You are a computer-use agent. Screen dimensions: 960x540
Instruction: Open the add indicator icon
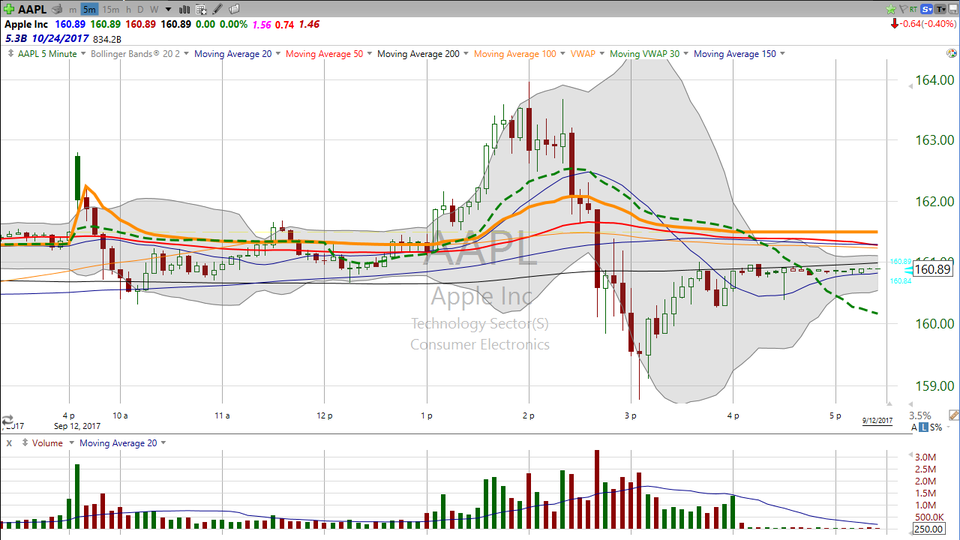point(201,9)
